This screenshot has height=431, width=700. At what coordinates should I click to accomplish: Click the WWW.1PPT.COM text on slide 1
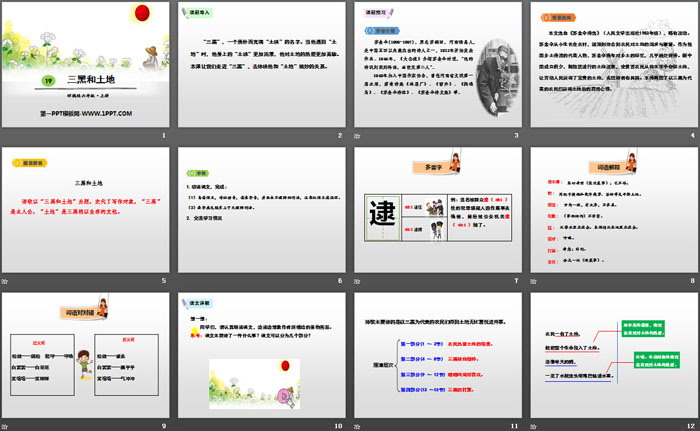[x=107, y=113]
